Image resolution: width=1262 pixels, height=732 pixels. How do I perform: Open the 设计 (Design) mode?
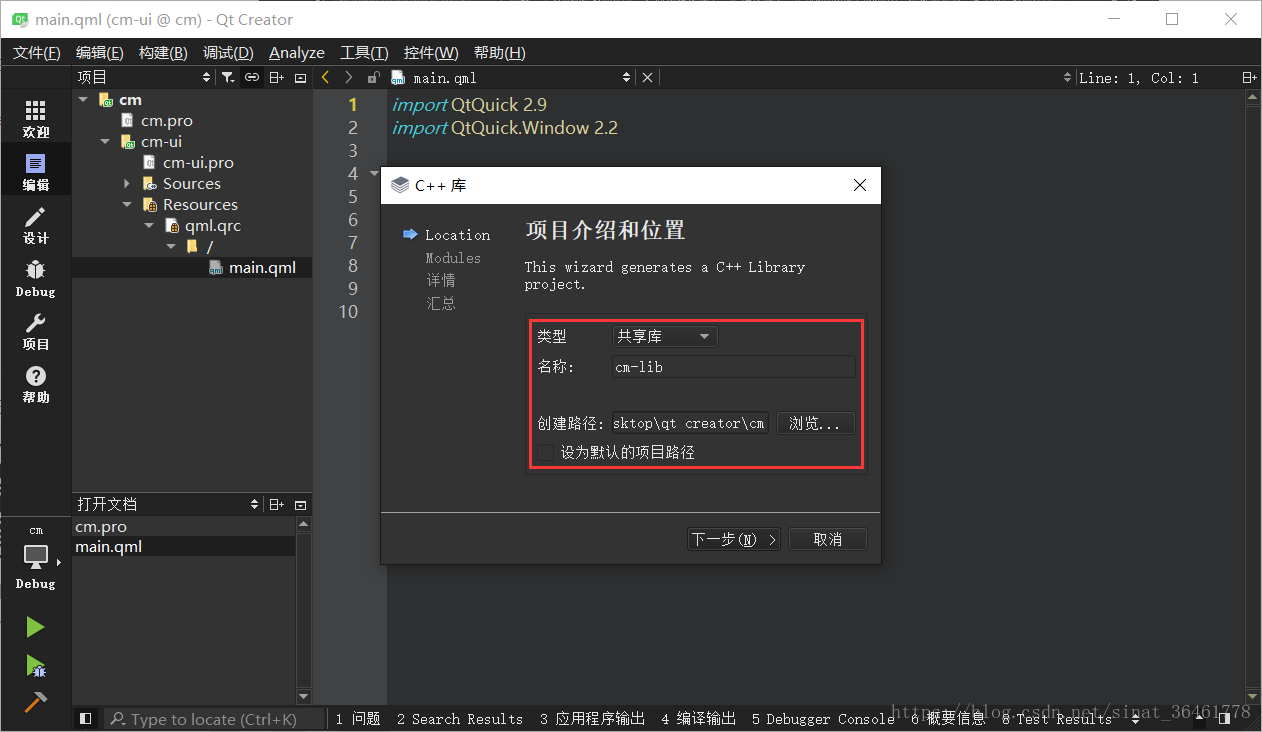(x=36, y=225)
